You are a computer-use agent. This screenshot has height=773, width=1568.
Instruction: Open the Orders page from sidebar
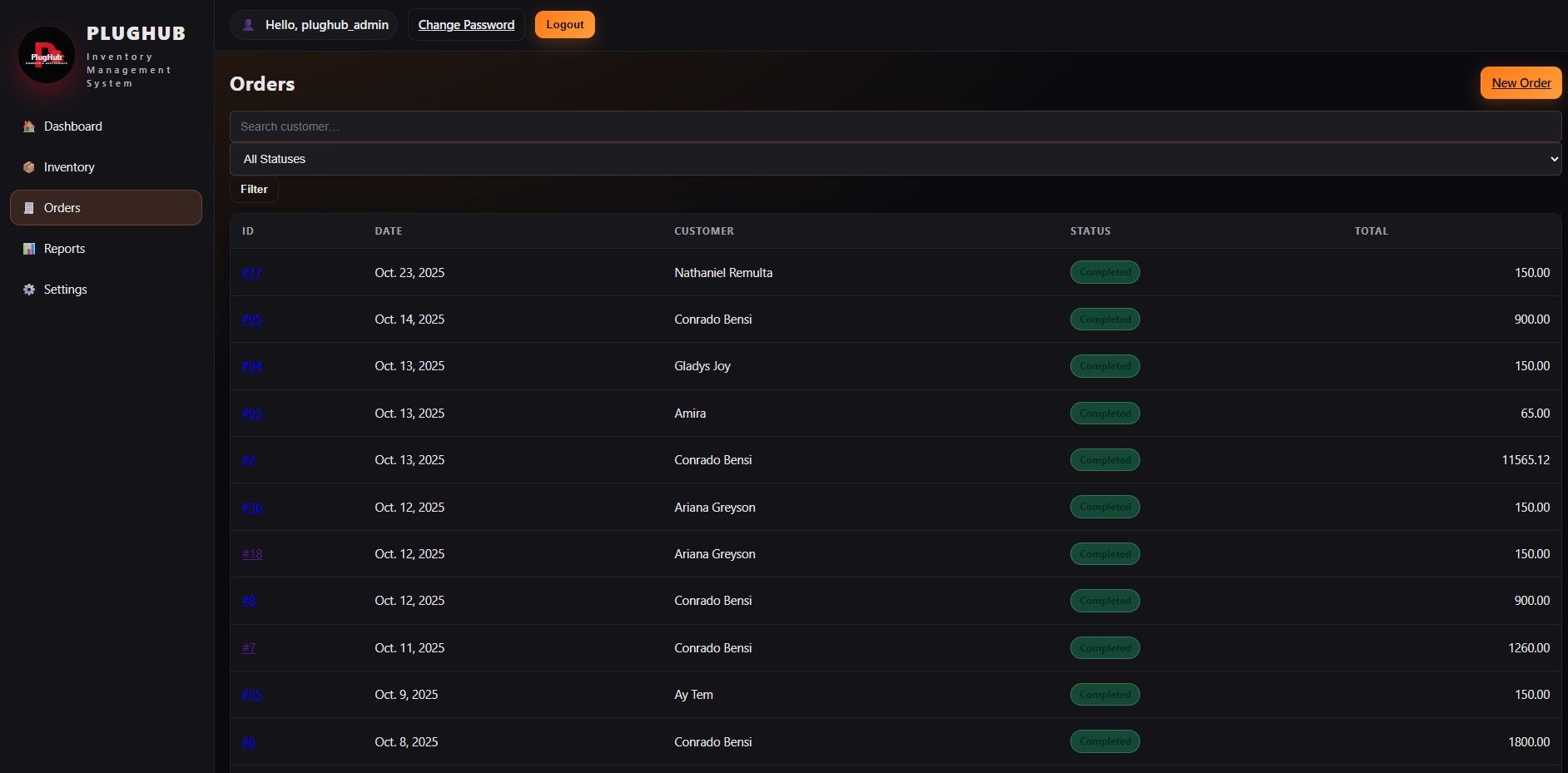106,208
